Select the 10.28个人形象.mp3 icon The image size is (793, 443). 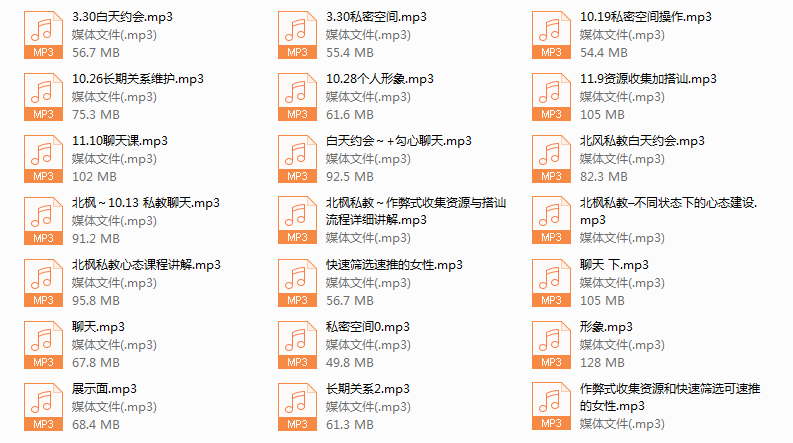[297, 97]
